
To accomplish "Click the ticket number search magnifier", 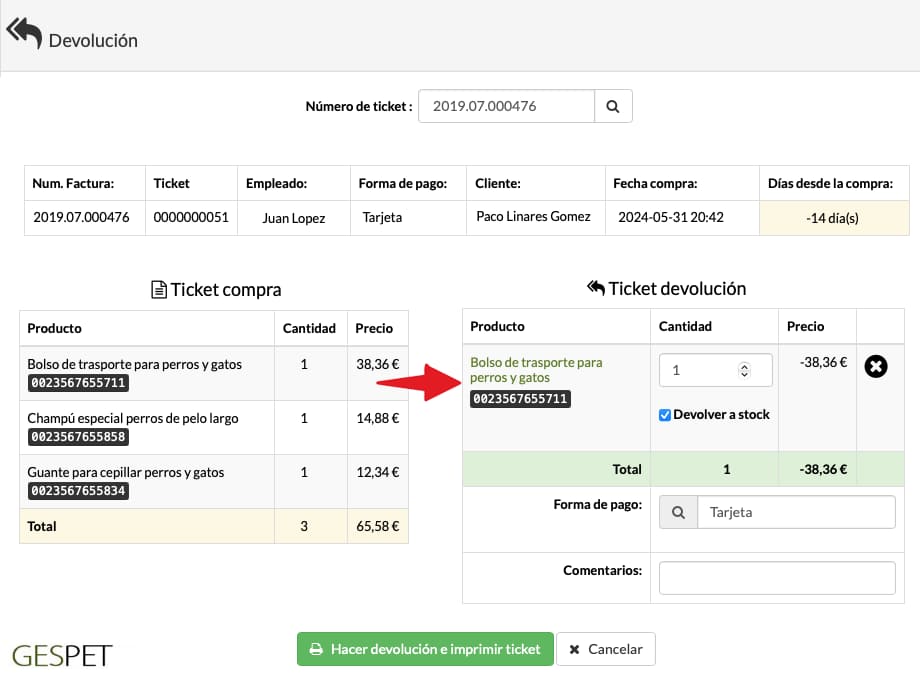I will 613,106.
